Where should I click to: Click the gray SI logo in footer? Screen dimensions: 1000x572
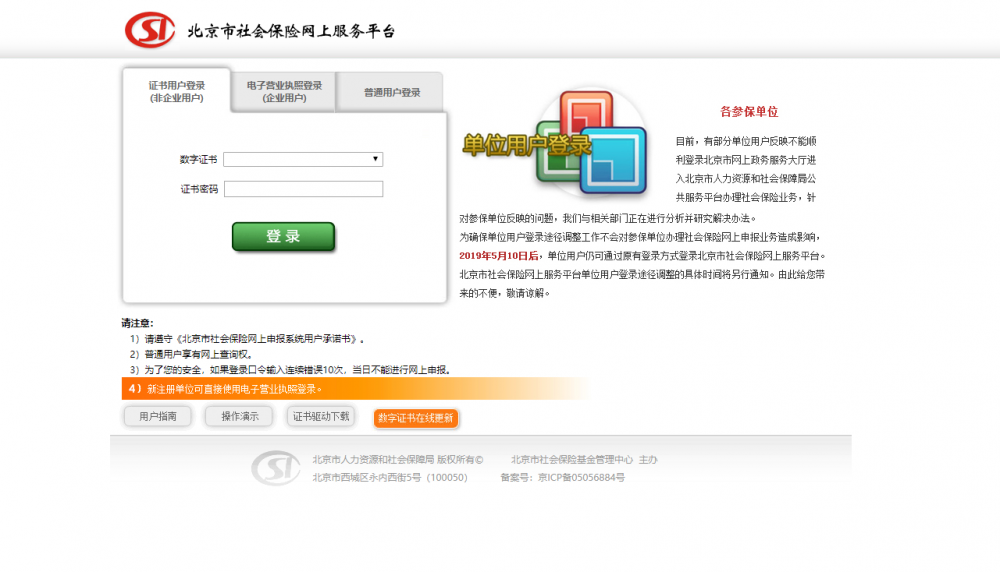coord(275,468)
